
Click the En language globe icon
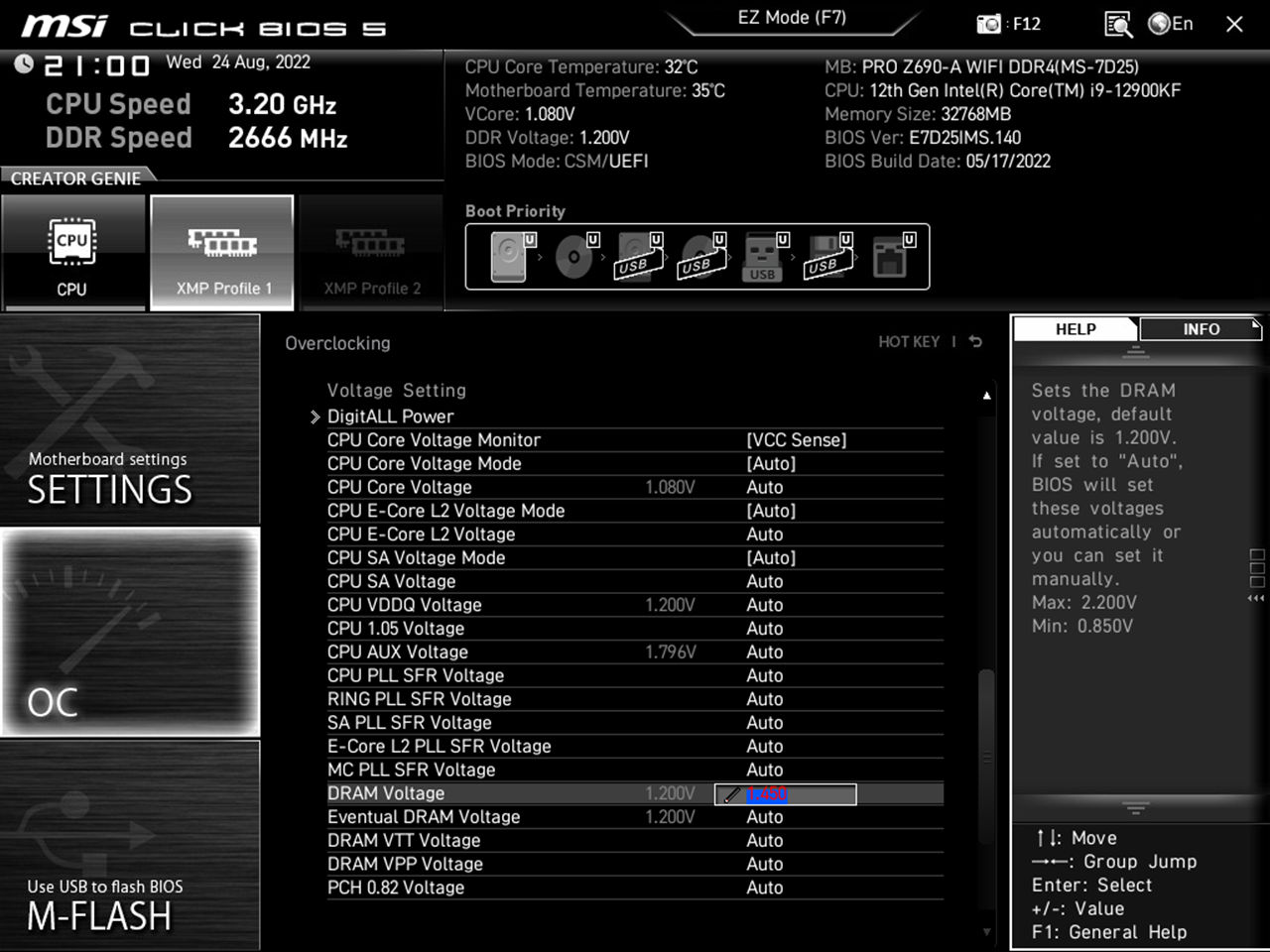point(1159,24)
